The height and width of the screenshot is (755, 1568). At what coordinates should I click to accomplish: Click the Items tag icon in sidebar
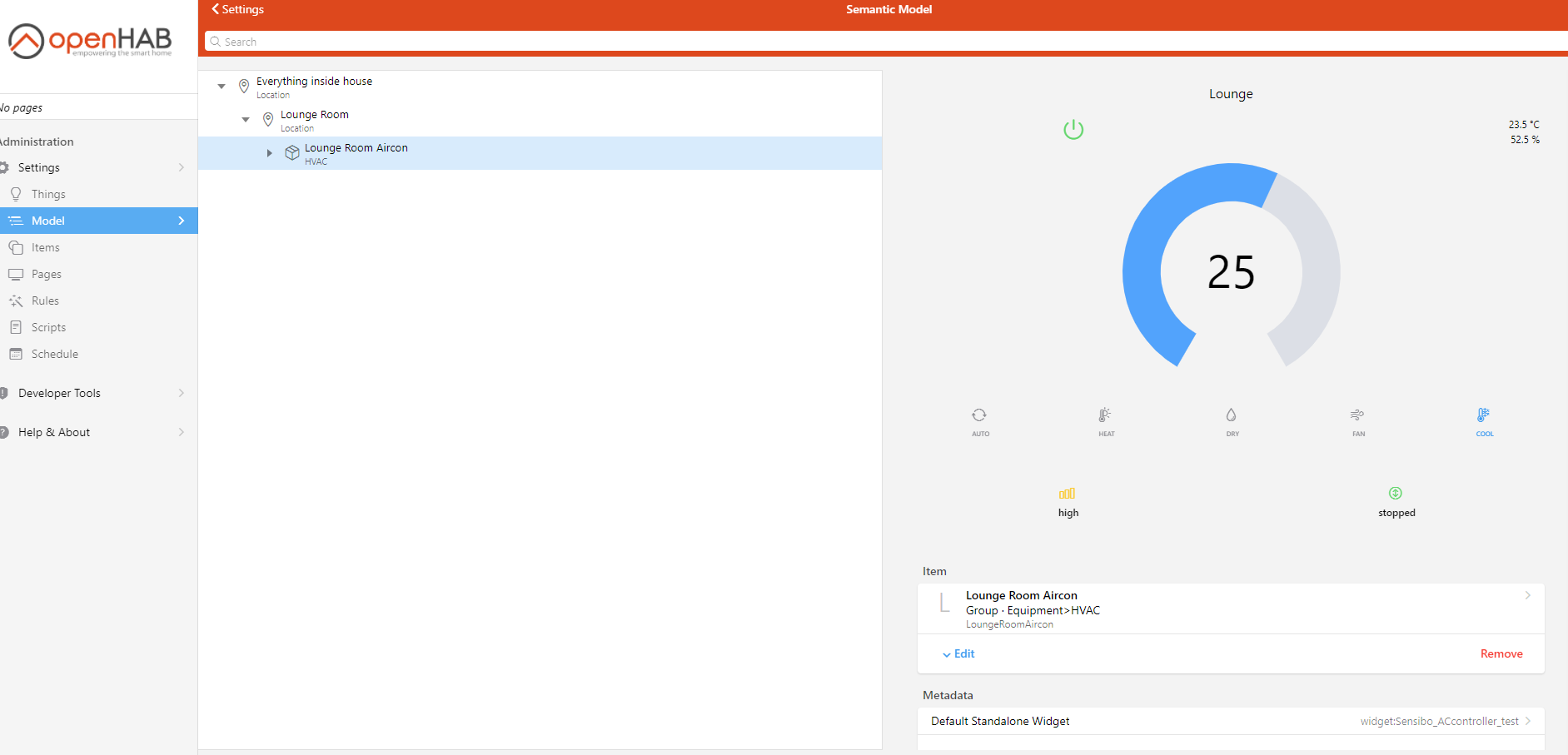point(16,247)
